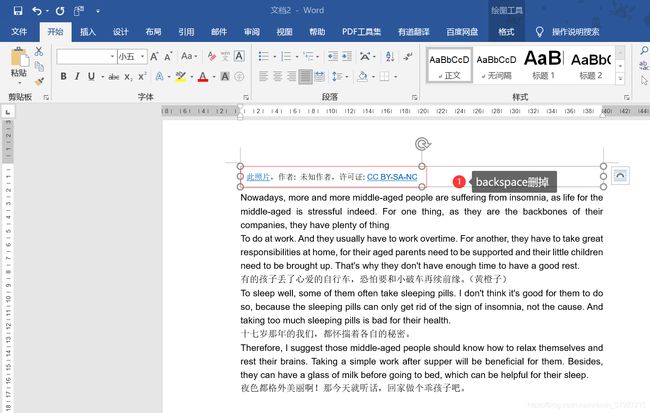
Task: Switch to the PDF工具集 tab
Action: click(361, 32)
